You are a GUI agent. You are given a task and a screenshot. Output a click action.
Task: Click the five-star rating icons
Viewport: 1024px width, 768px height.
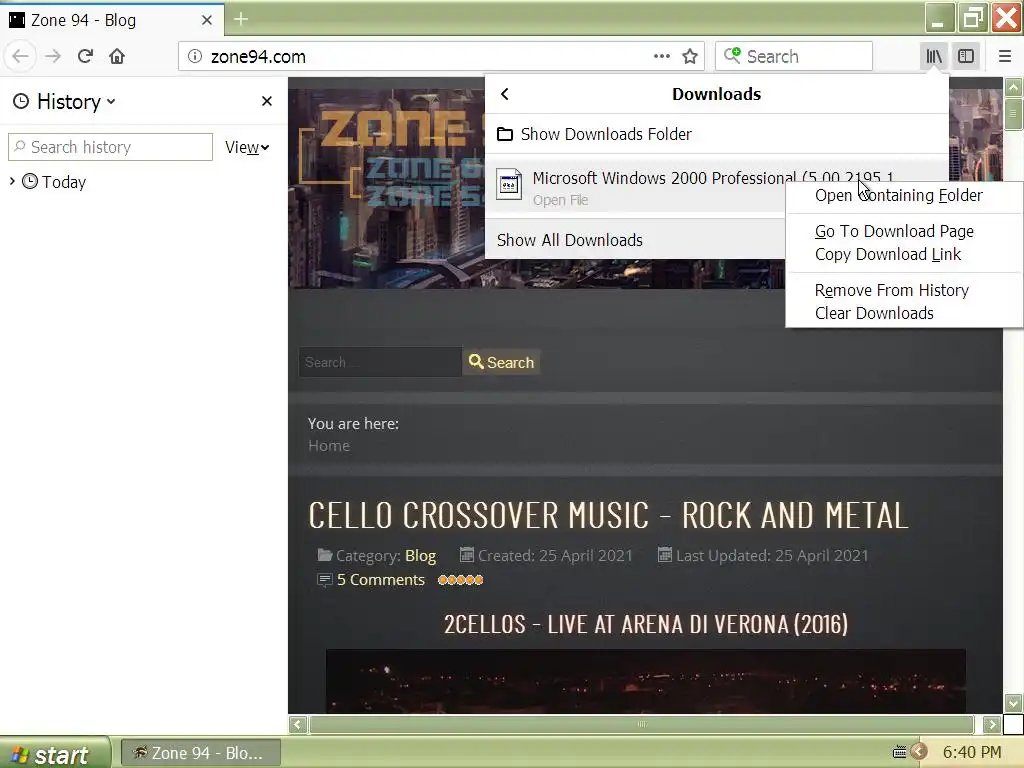click(460, 580)
